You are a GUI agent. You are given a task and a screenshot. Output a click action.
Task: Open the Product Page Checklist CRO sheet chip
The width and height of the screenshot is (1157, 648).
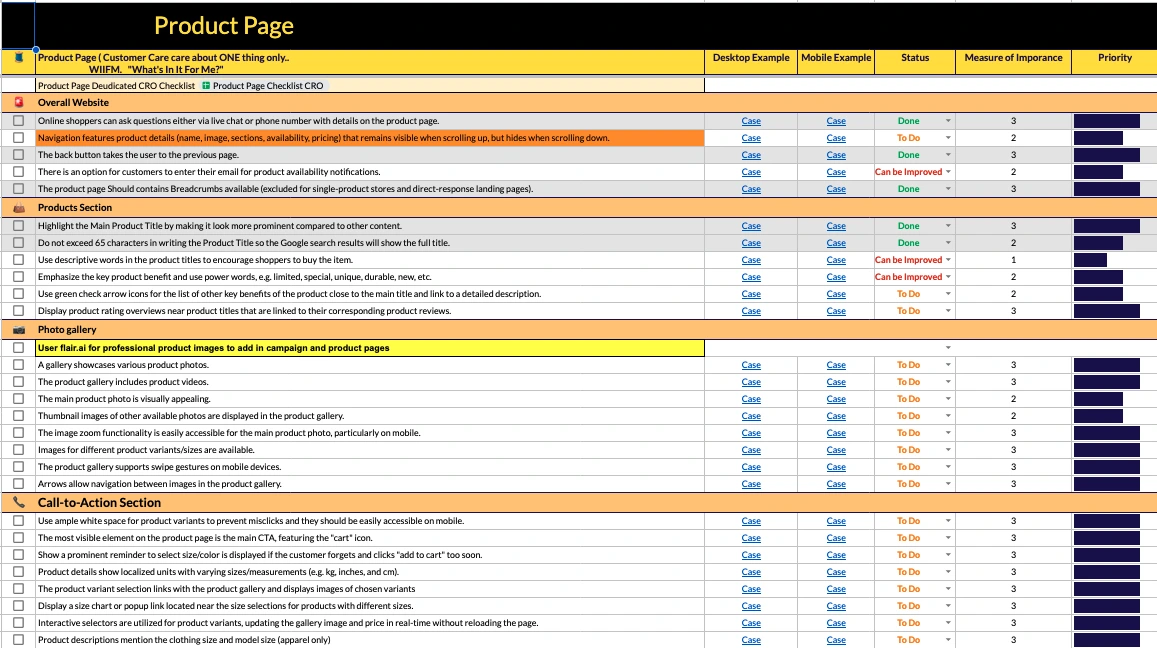262,86
